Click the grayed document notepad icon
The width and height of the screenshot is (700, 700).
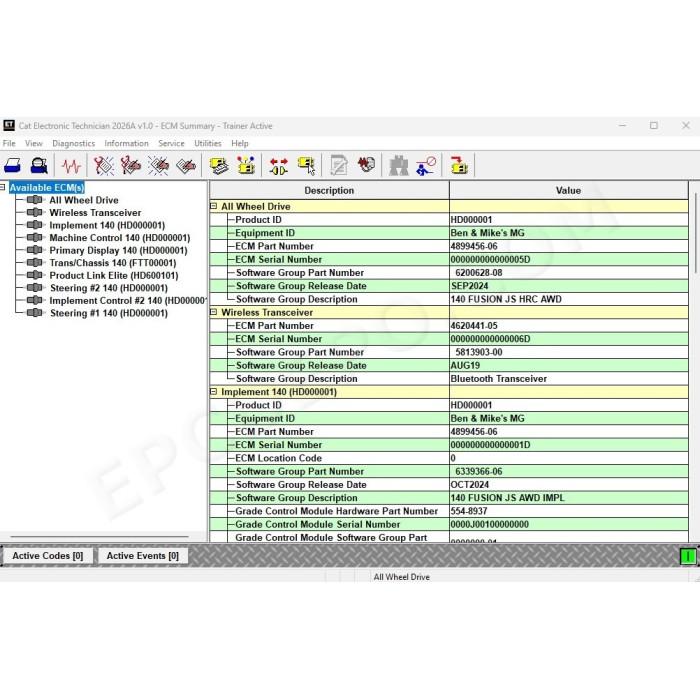(339, 166)
